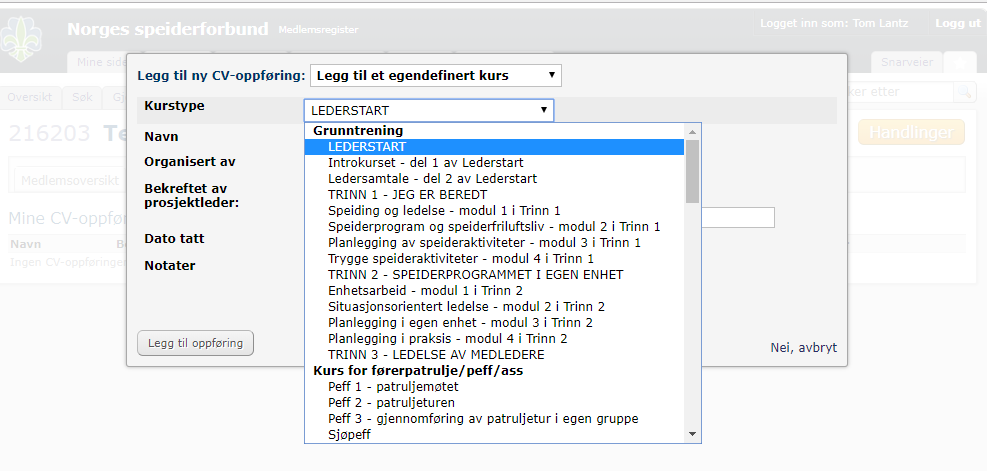Click the 'Leter etter' search field
The width and height of the screenshot is (987, 471).
899,92
